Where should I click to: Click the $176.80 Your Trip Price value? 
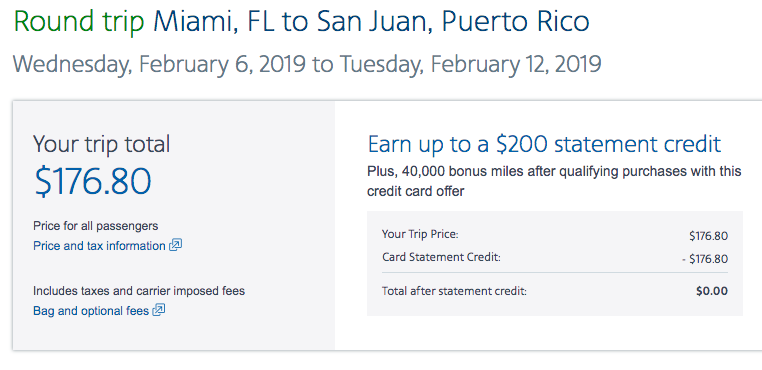(709, 236)
